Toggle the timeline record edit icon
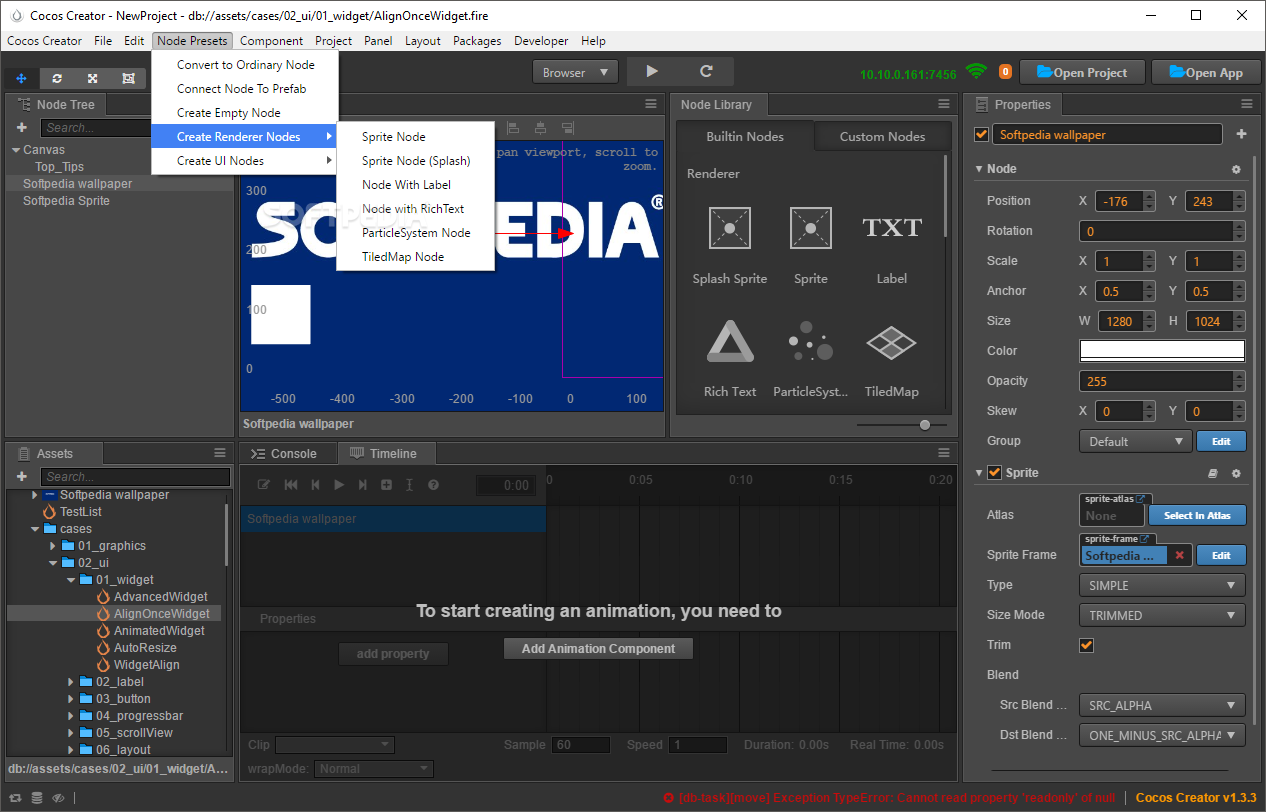Screen dimensions: 1266x812 tap(264, 485)
